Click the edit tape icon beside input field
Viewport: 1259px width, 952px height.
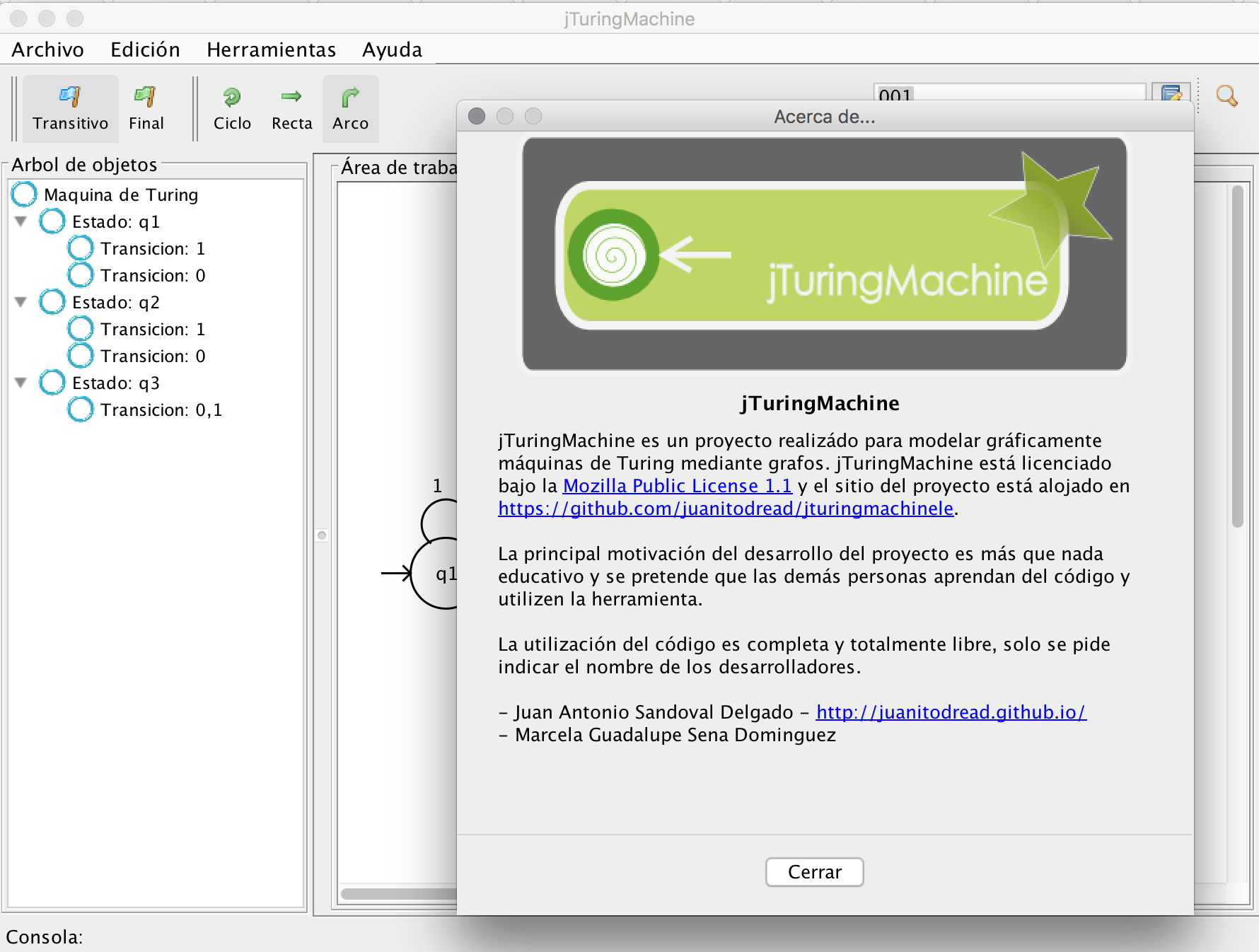point(1171,93)
